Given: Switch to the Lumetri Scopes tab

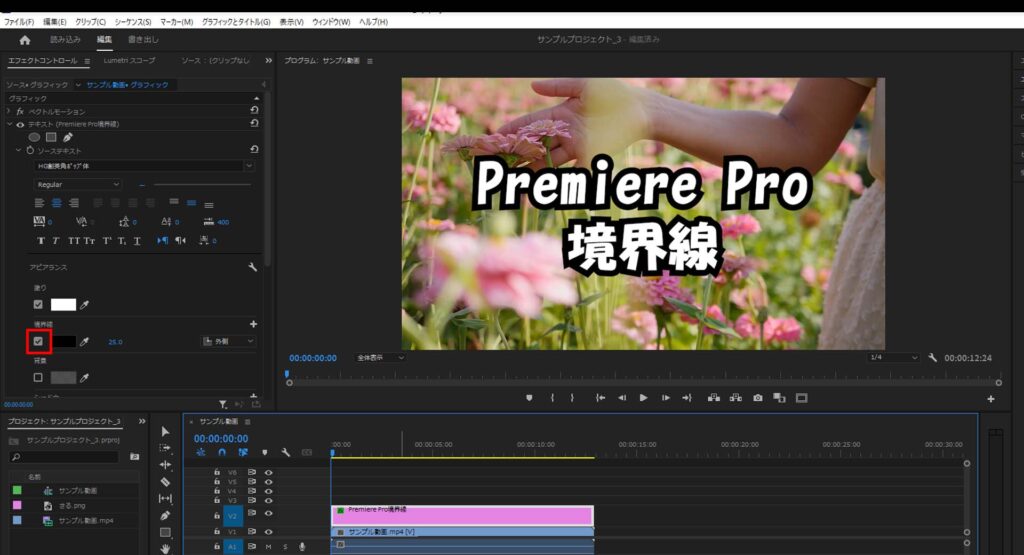Looking at the screenshot, I should pyautogui.click(x=129, y=61).
